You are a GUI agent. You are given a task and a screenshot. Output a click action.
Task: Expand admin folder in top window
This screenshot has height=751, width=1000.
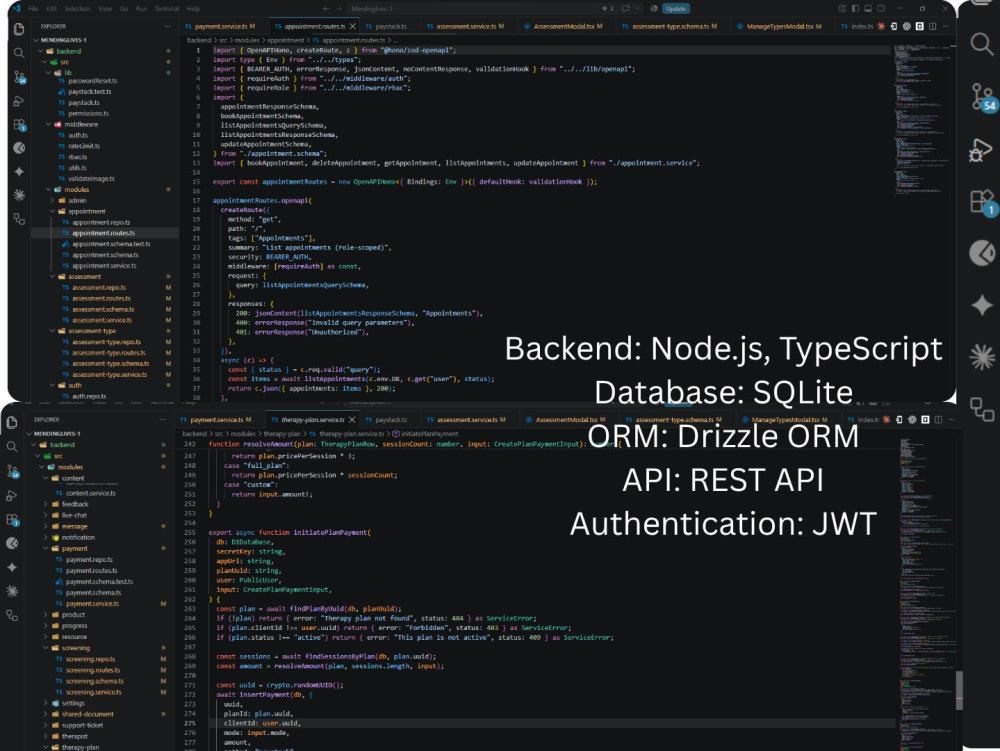[x=53, y=200]
